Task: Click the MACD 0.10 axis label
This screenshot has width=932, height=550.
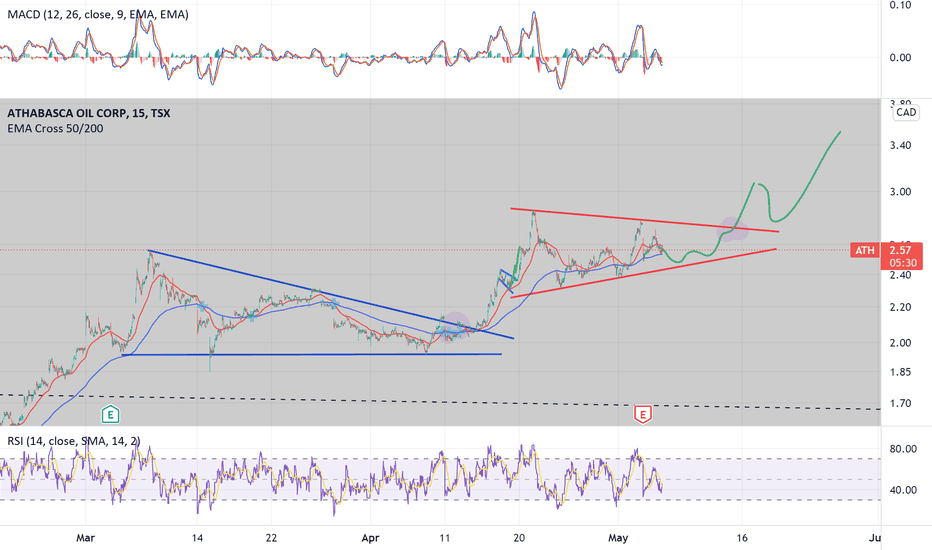Action: coord(900,5)
